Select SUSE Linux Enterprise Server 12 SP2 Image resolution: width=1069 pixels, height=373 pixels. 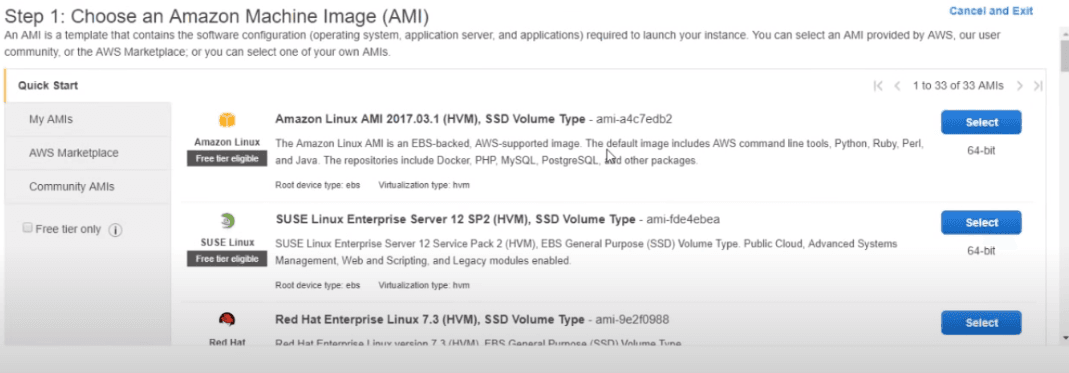tap(981, 222)
